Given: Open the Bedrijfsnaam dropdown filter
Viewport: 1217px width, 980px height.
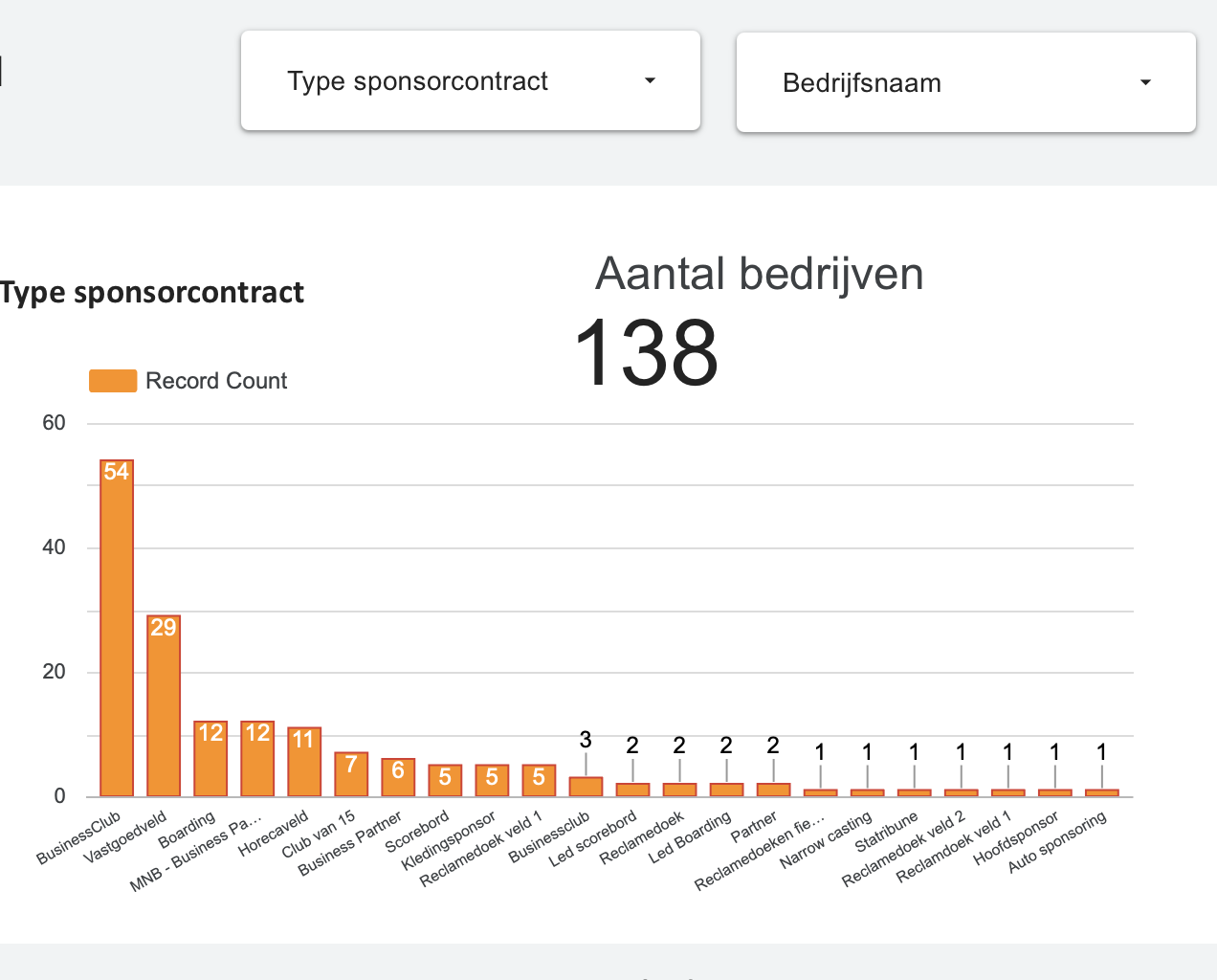Looking at the screenshot, I should click(x=965, y=83).
